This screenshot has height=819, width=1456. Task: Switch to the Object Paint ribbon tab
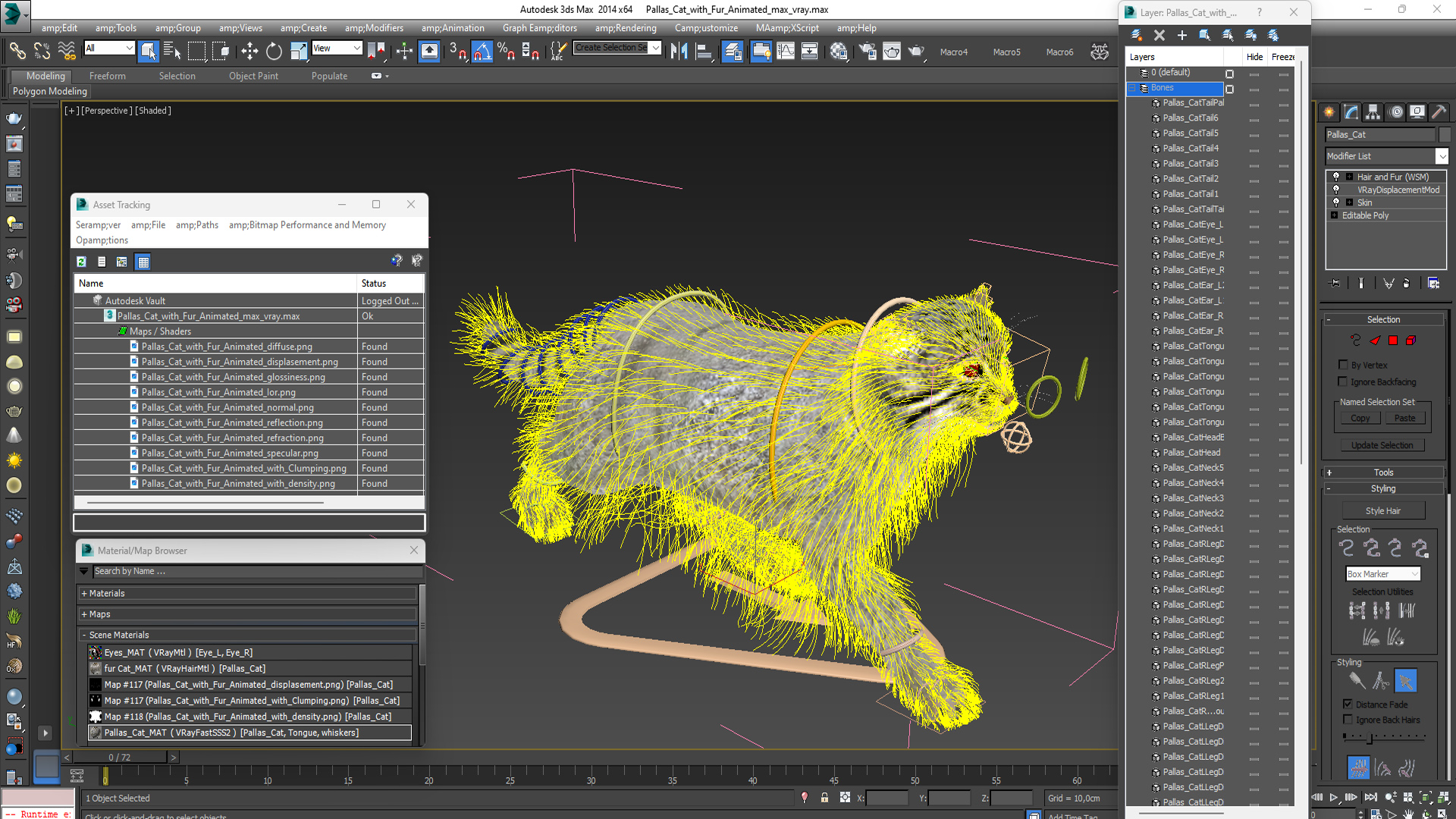point(253,76)
